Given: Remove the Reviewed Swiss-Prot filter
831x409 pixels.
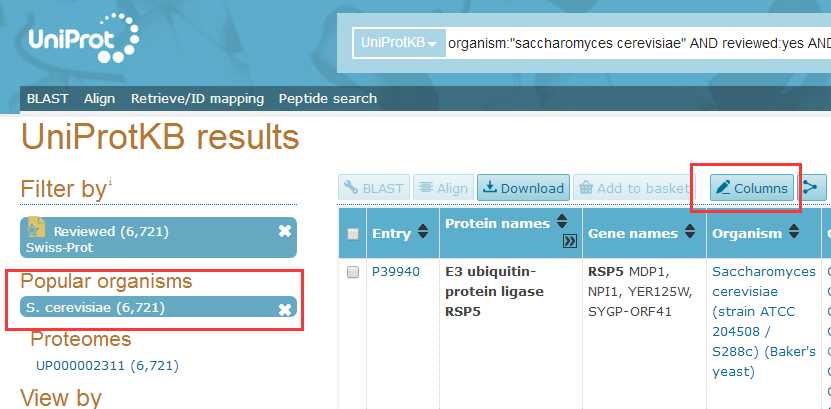Looking at the screenshot, I should click(285, 231).
